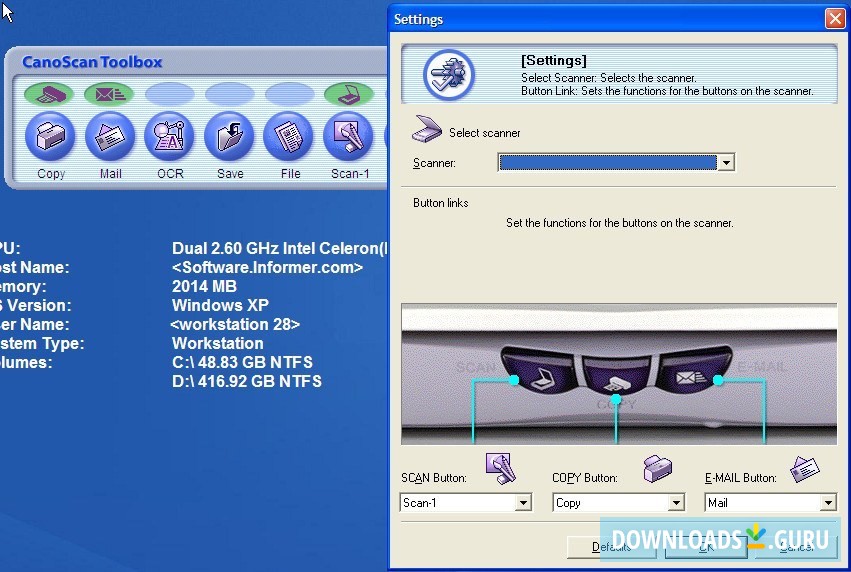The image size is (851, 572).
Task: Click the 'Button links' section heading
Action: tap(441, 203)
